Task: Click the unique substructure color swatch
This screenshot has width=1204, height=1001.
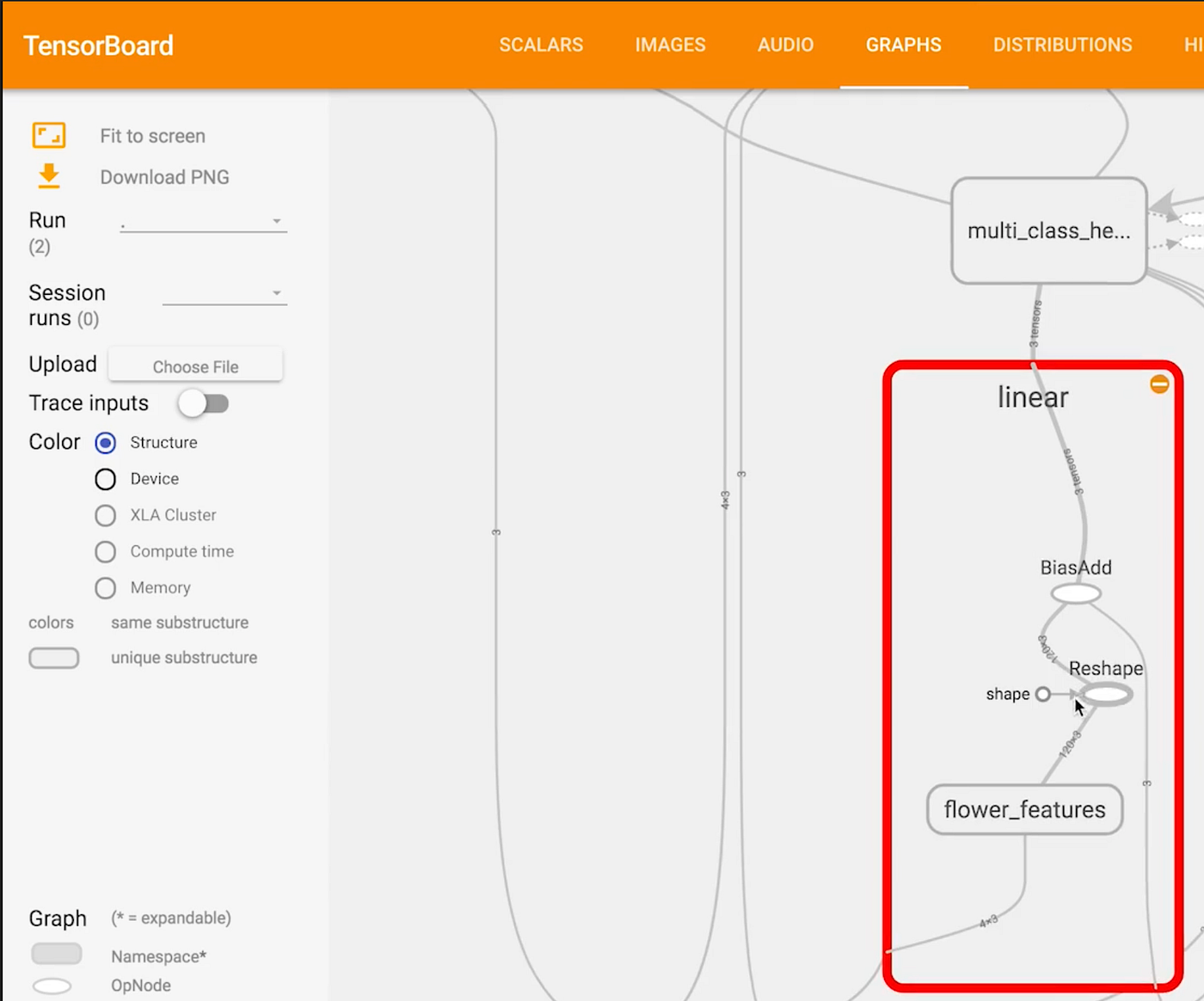Action: coord(54,657)
